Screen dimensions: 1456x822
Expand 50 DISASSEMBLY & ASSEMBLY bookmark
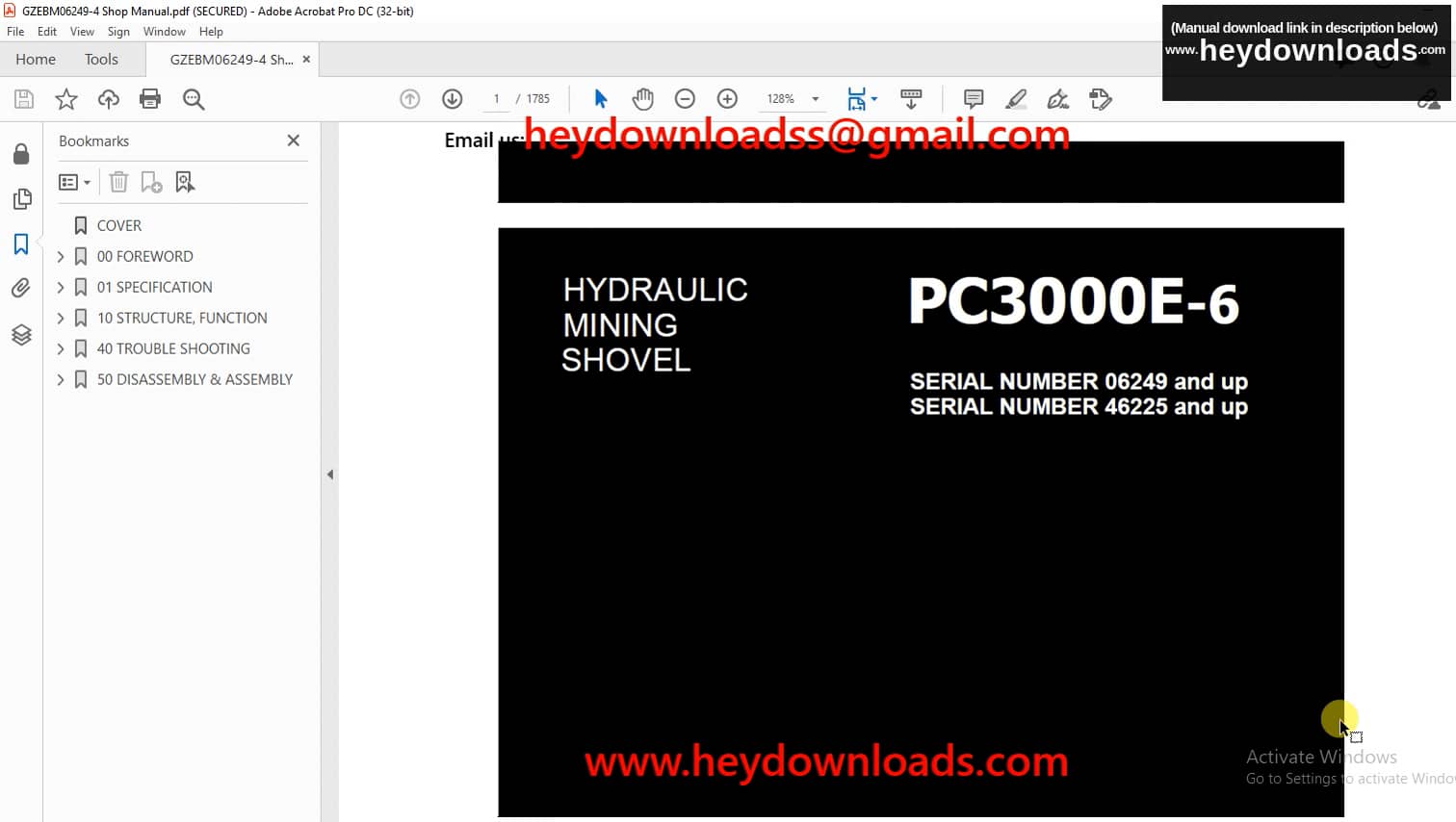click(x=61, y=379)
